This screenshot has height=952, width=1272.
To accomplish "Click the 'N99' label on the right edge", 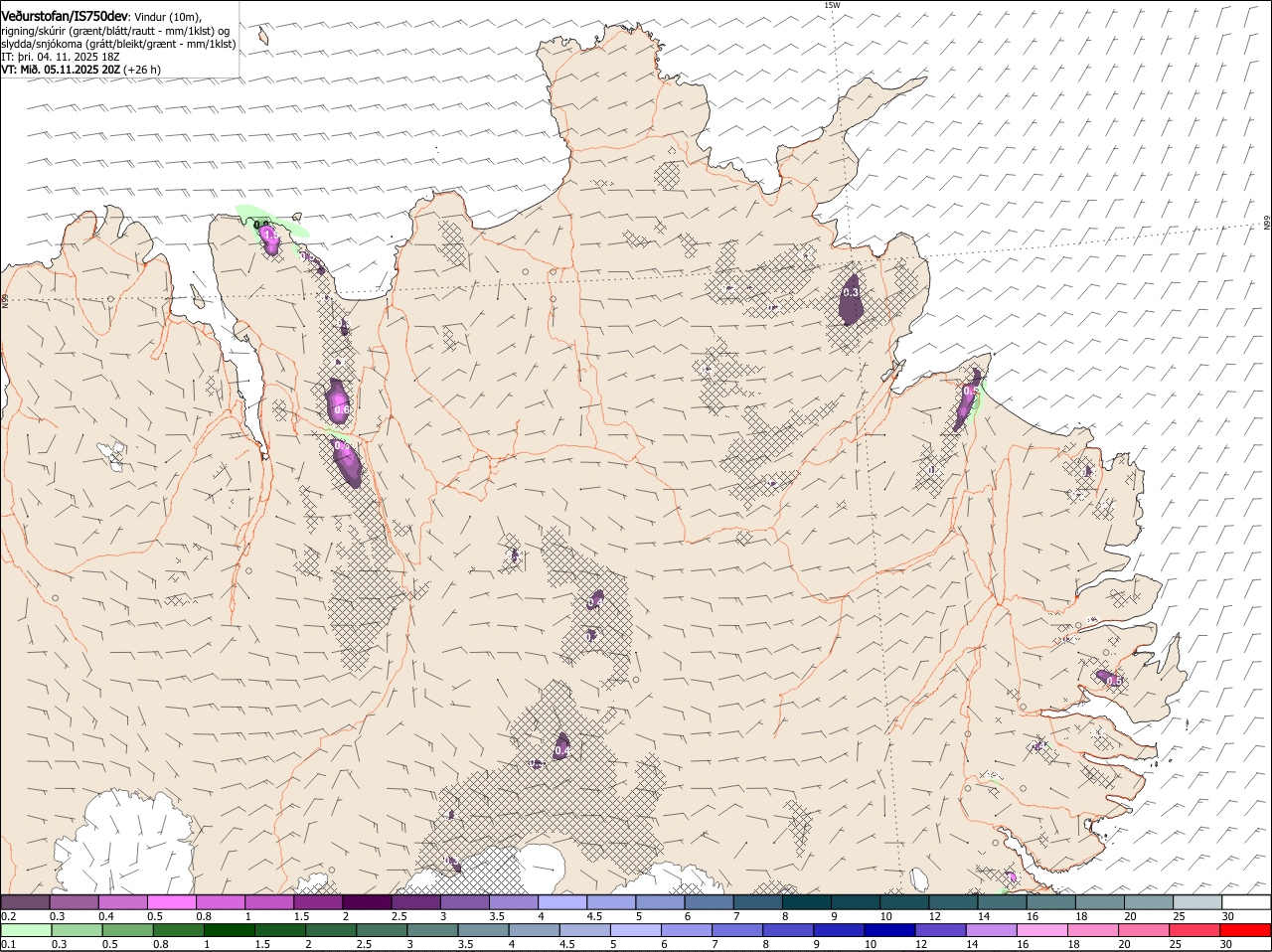I will pyautogui.click(x=1267, y=224).
